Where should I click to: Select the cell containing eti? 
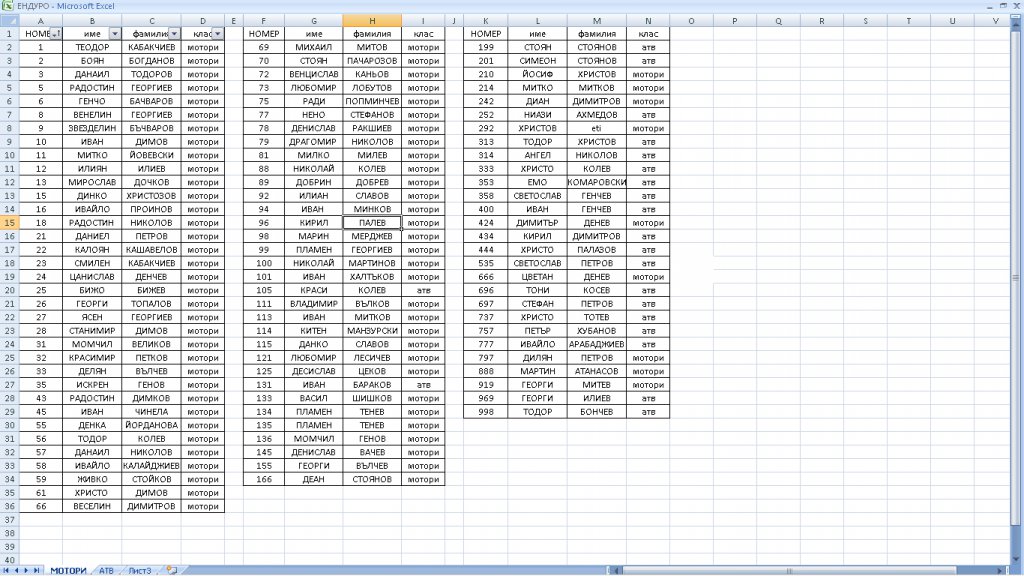(597, 129)
